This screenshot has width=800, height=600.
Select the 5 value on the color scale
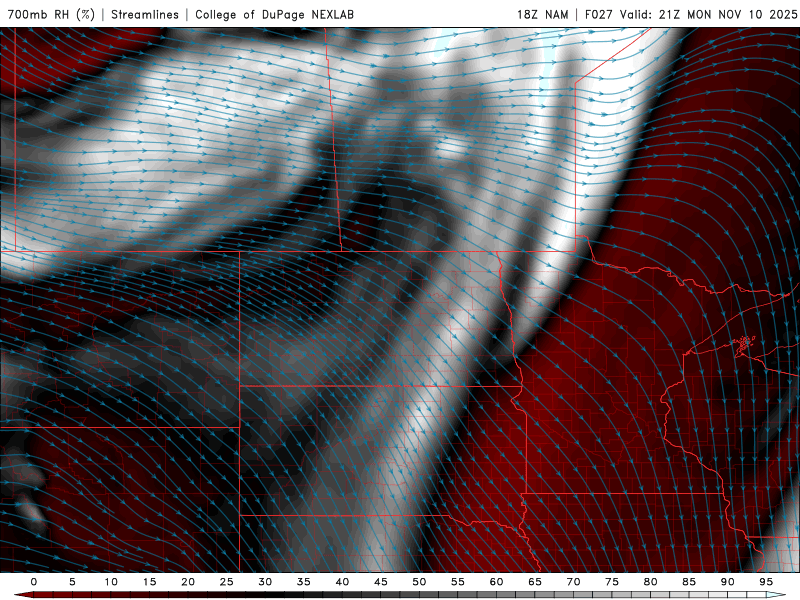(72, 582)
